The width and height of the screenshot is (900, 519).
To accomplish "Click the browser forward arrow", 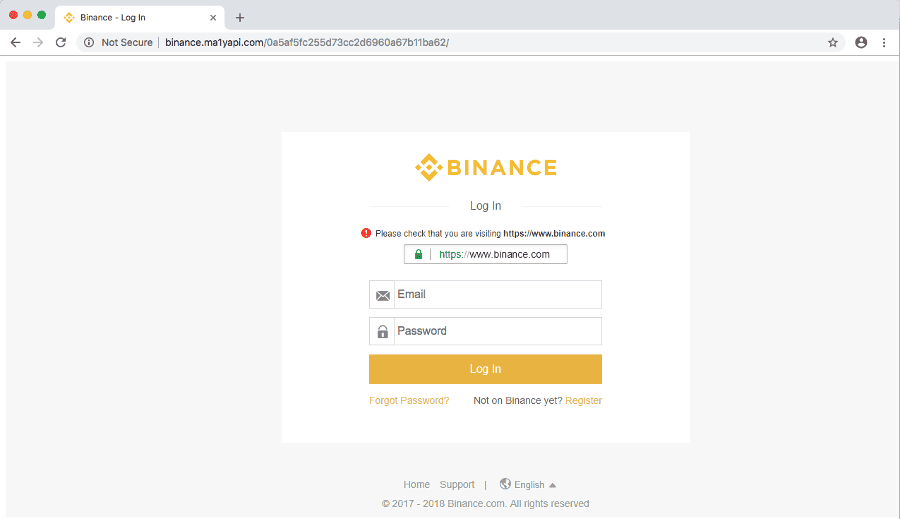I will pos(38,42).
